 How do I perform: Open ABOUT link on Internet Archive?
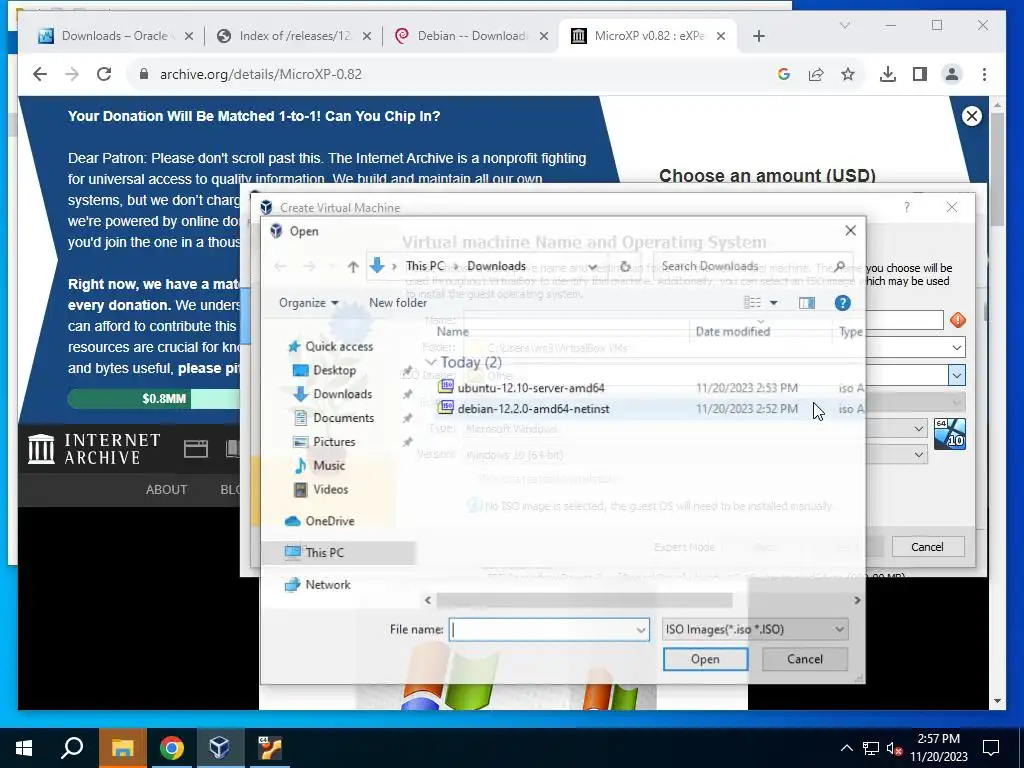(167, 490)
